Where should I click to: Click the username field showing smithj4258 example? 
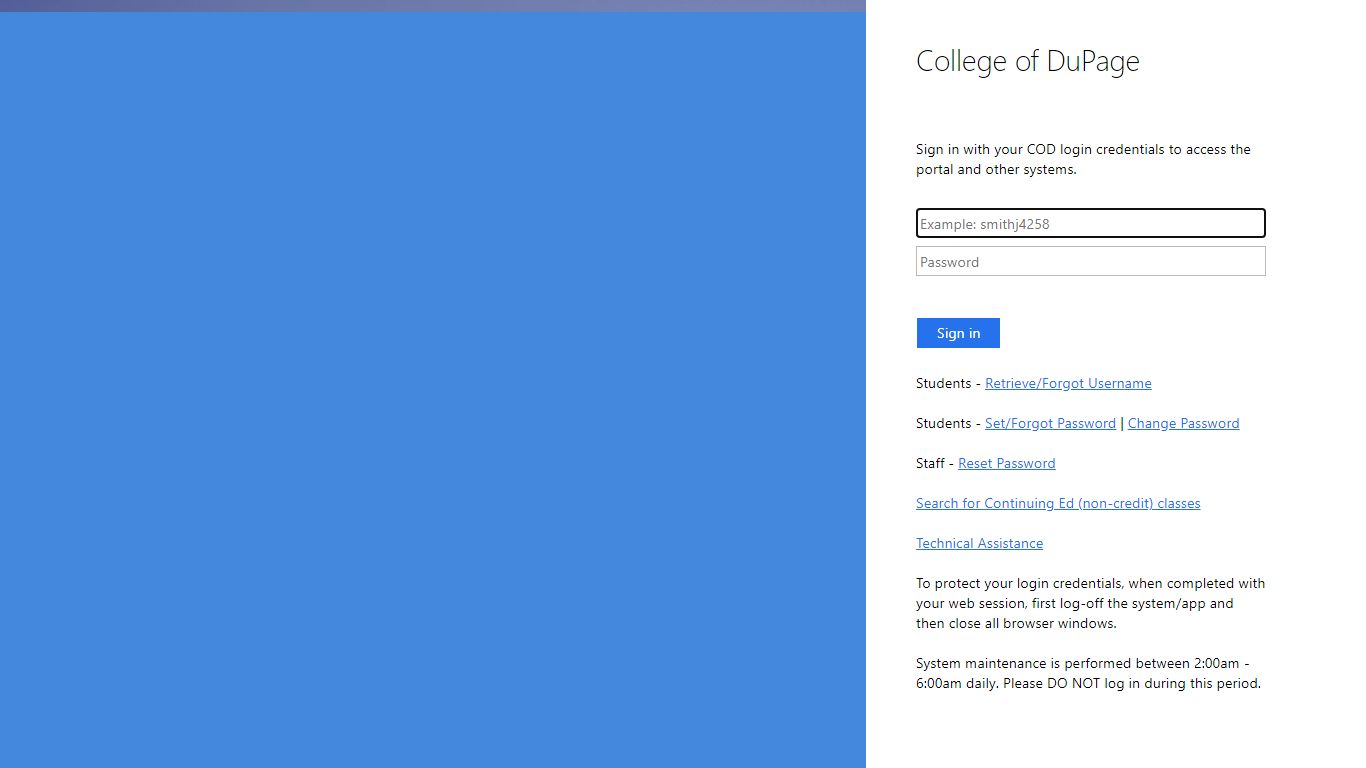[x=1090, y=223]
